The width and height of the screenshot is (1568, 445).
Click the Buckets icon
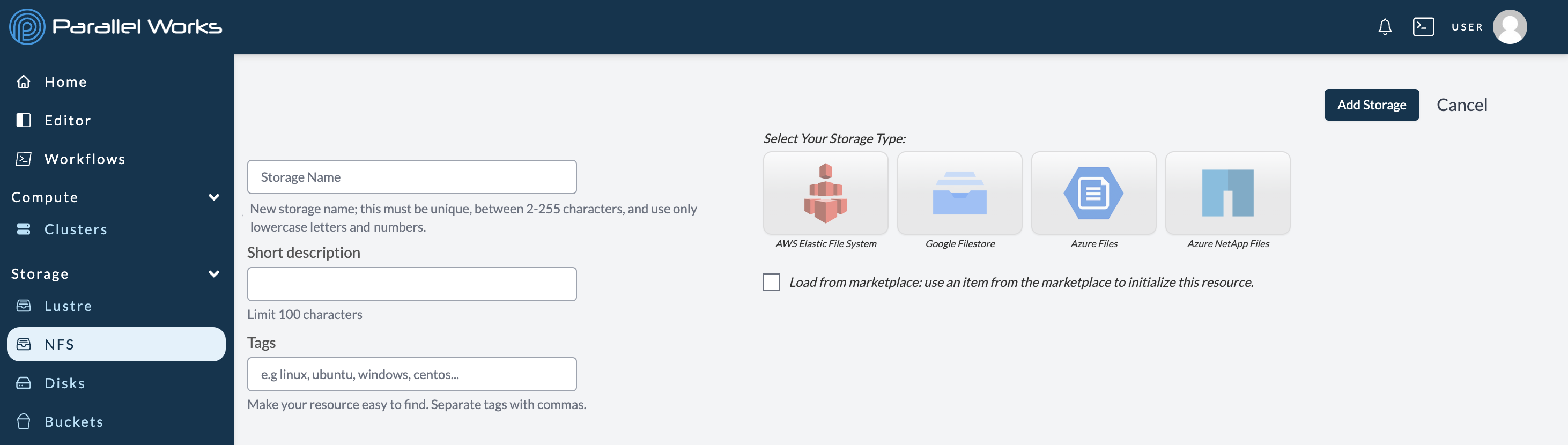24,421
